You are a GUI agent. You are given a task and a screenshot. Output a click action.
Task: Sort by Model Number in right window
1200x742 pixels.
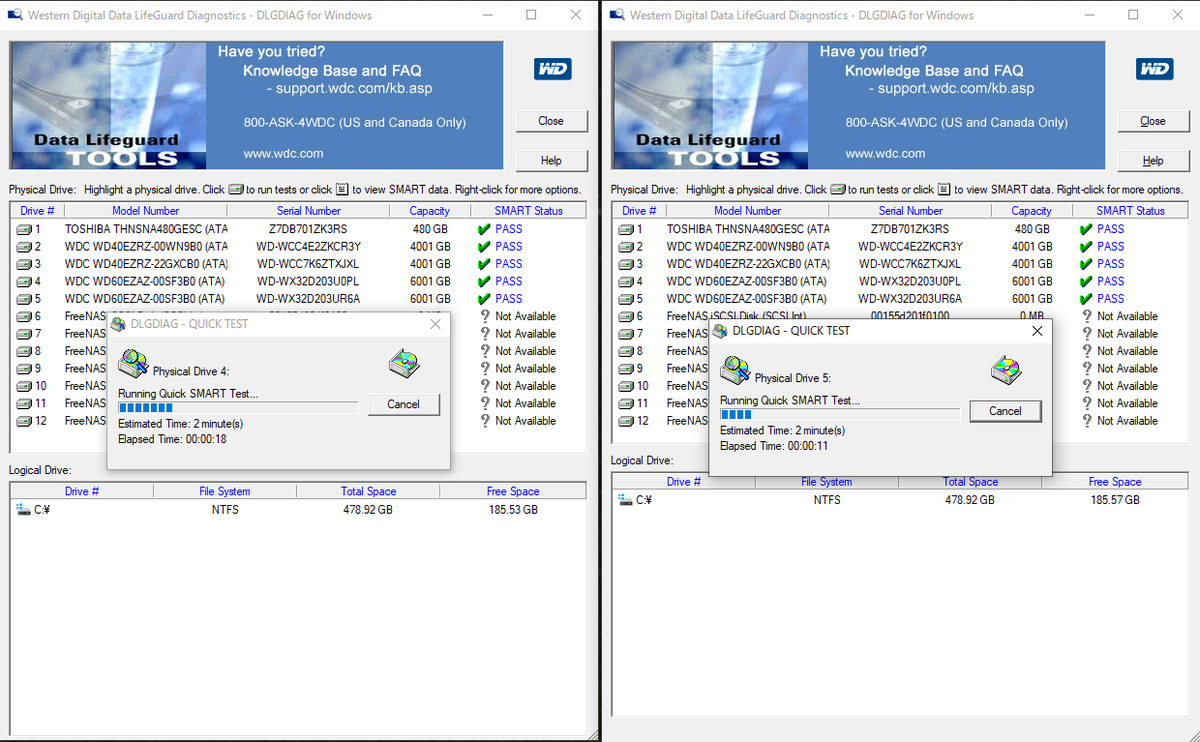coord(747,211)
